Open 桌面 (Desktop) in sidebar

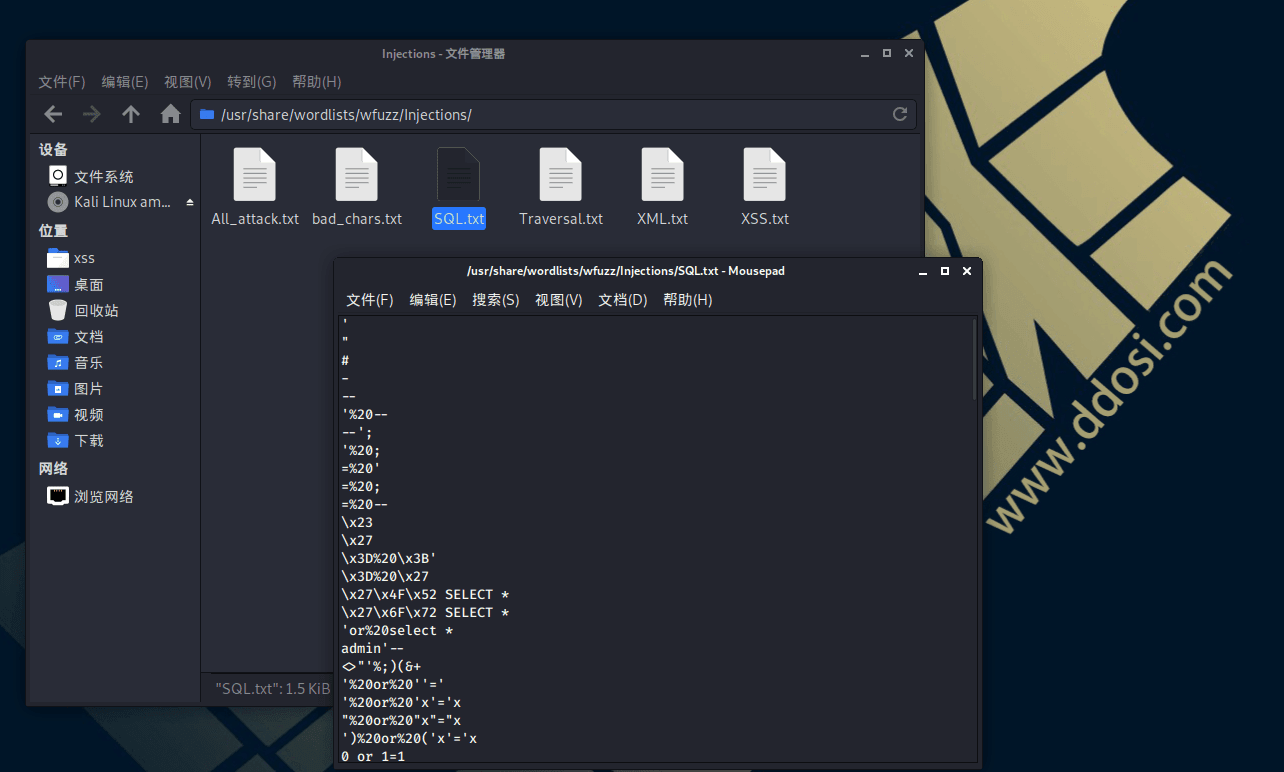tap(76, 284)
